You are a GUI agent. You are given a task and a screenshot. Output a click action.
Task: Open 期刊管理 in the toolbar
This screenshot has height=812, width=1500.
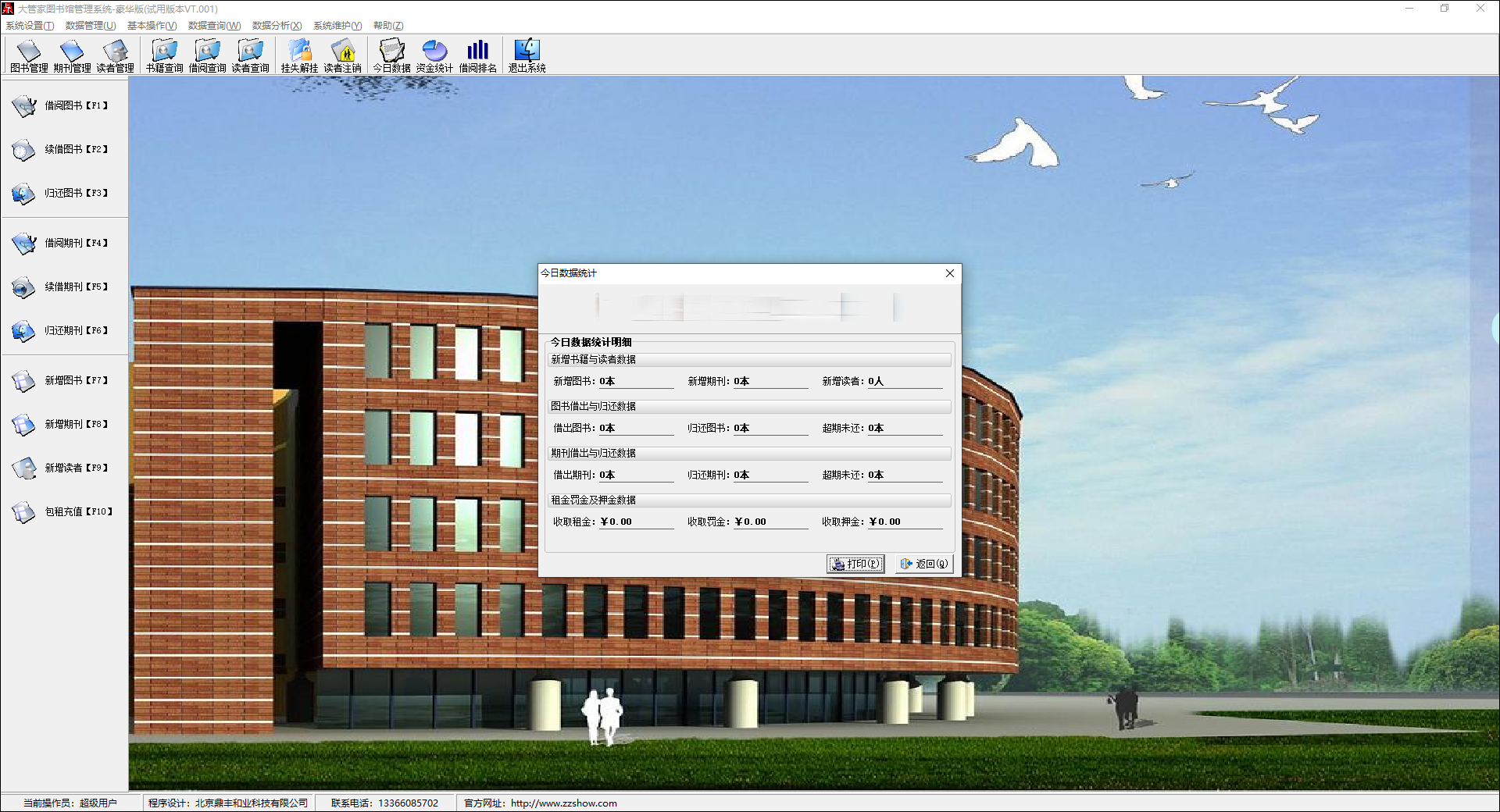(x=72, y=56)
